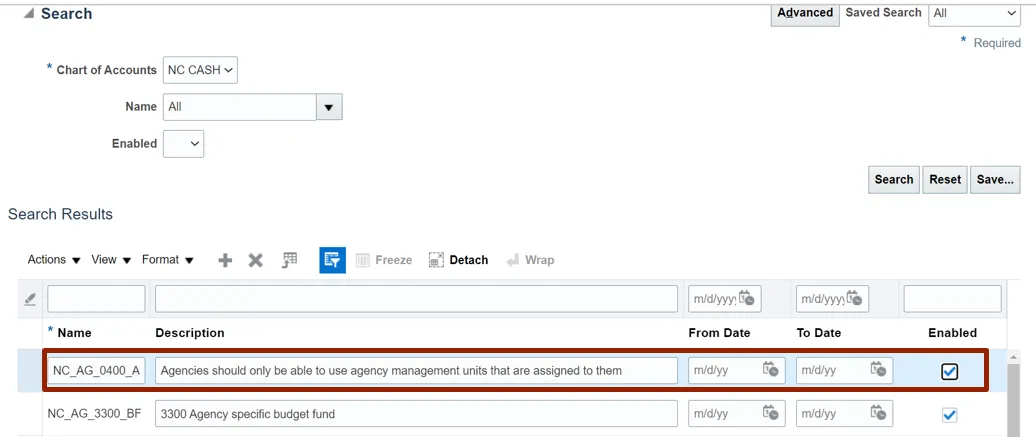Screen dimensions: 1036x446
Task: Open From Date calendar for NC_AG_0400 row
Action: point(771,370)
